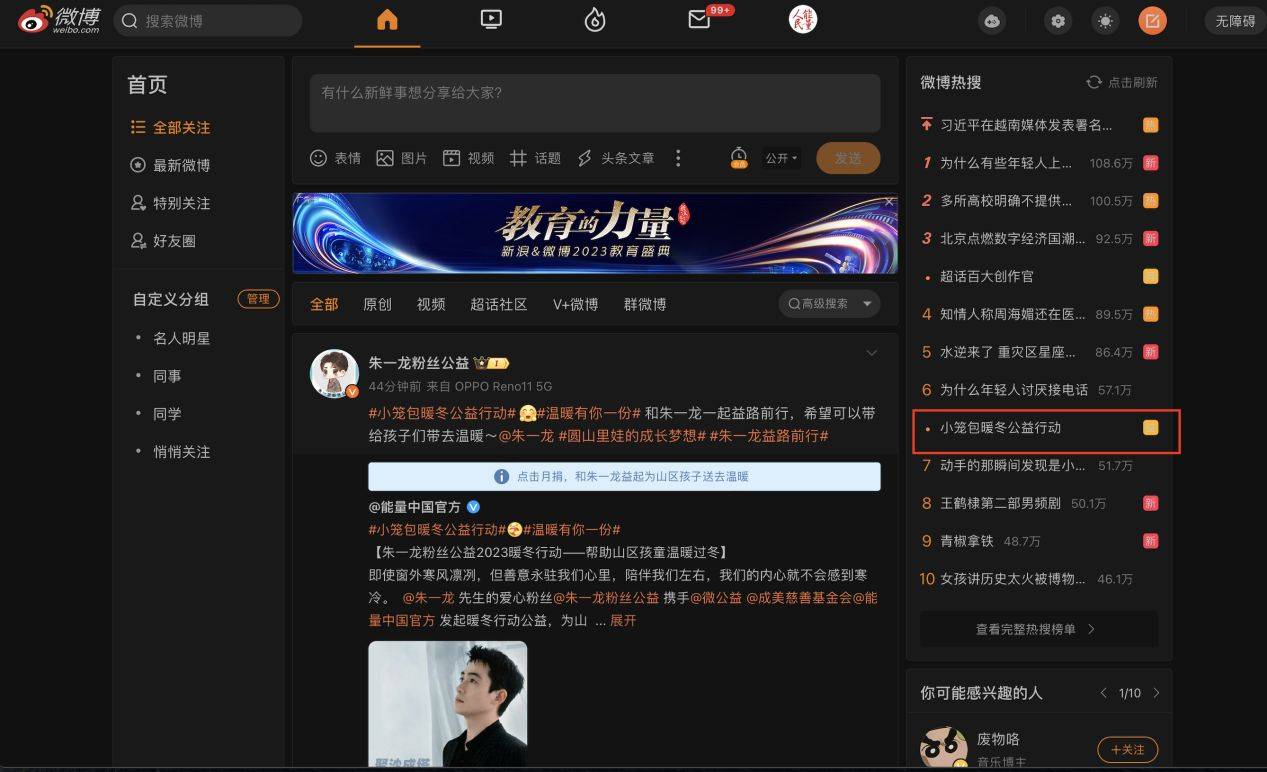Open settings gear icon in header
Image resolution: width=1267 pixels, height=772 pixels.
point(1058,21)
